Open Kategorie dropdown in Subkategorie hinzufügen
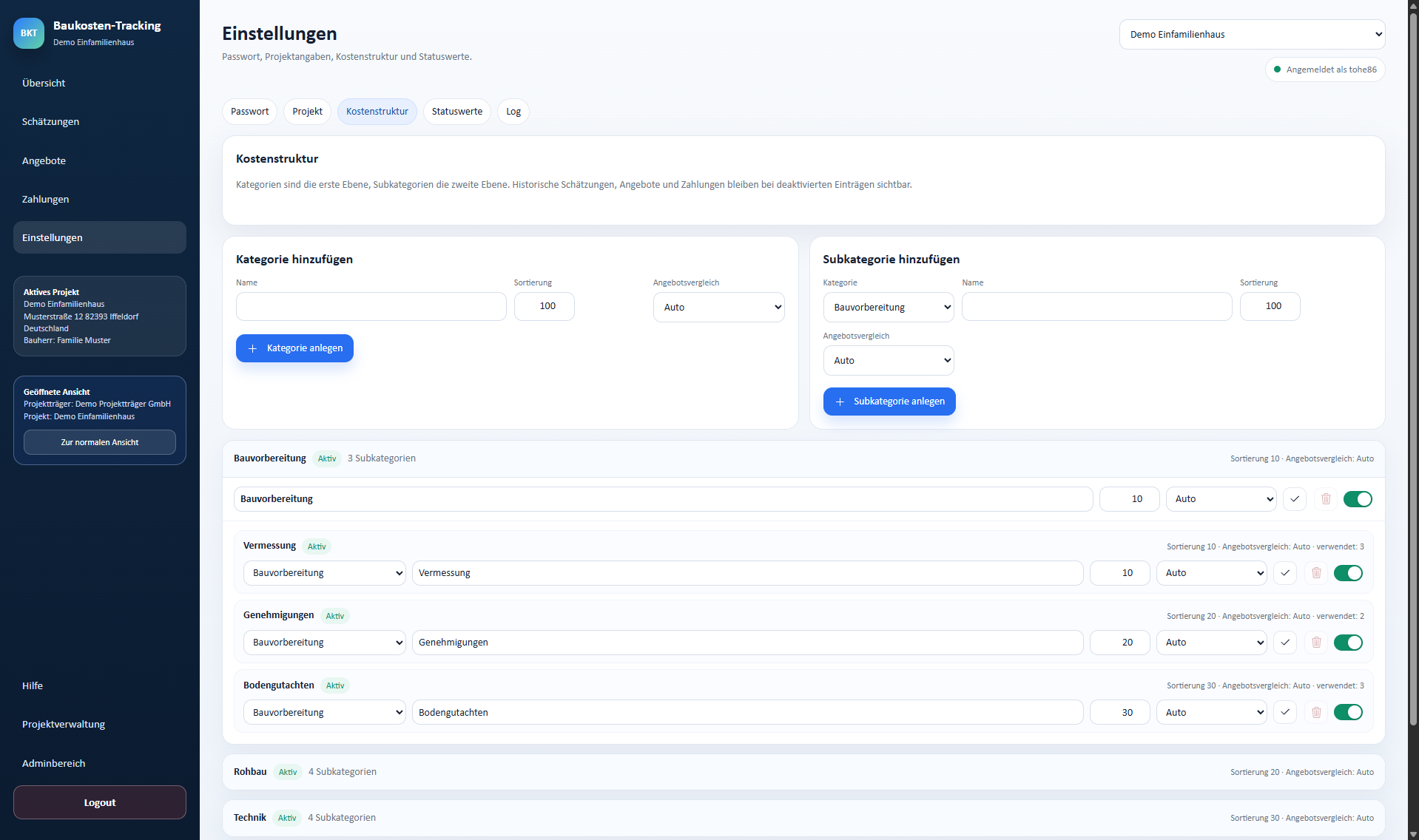Screen dimensions: 1419x840 pos(889,307)
